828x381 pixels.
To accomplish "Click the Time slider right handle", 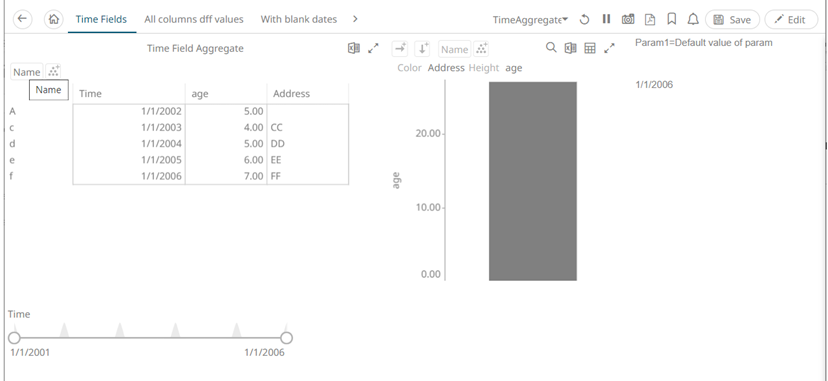I will [286, 338].
